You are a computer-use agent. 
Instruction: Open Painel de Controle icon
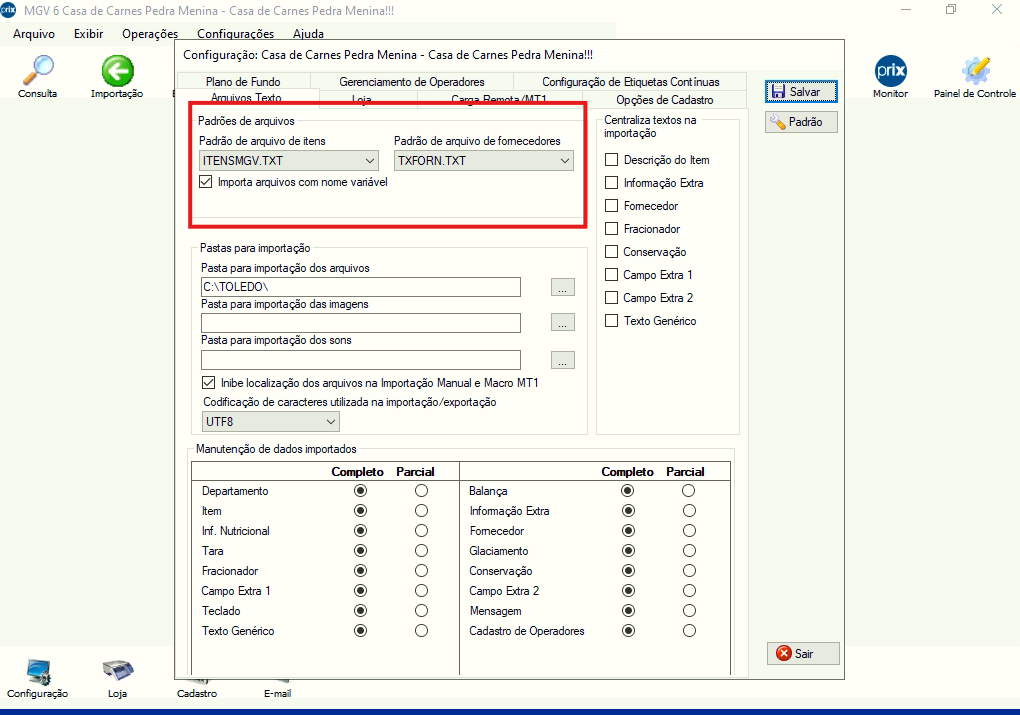(974, 72)
